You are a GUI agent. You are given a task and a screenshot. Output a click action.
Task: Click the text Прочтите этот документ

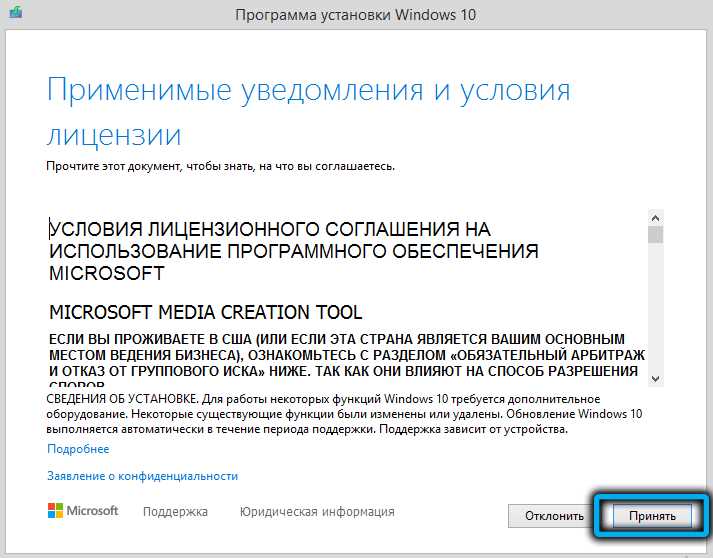tap(220, 166)
